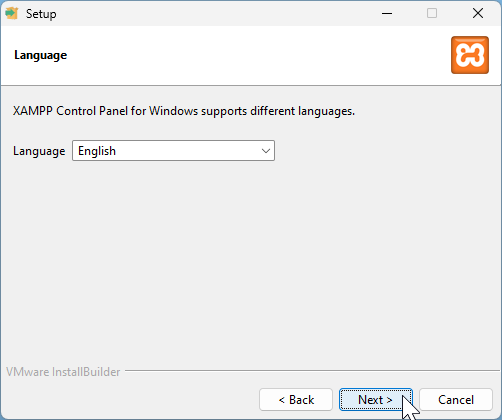Minimize the Setup window
Screen dimensions: 502x420
coord(387,13)
